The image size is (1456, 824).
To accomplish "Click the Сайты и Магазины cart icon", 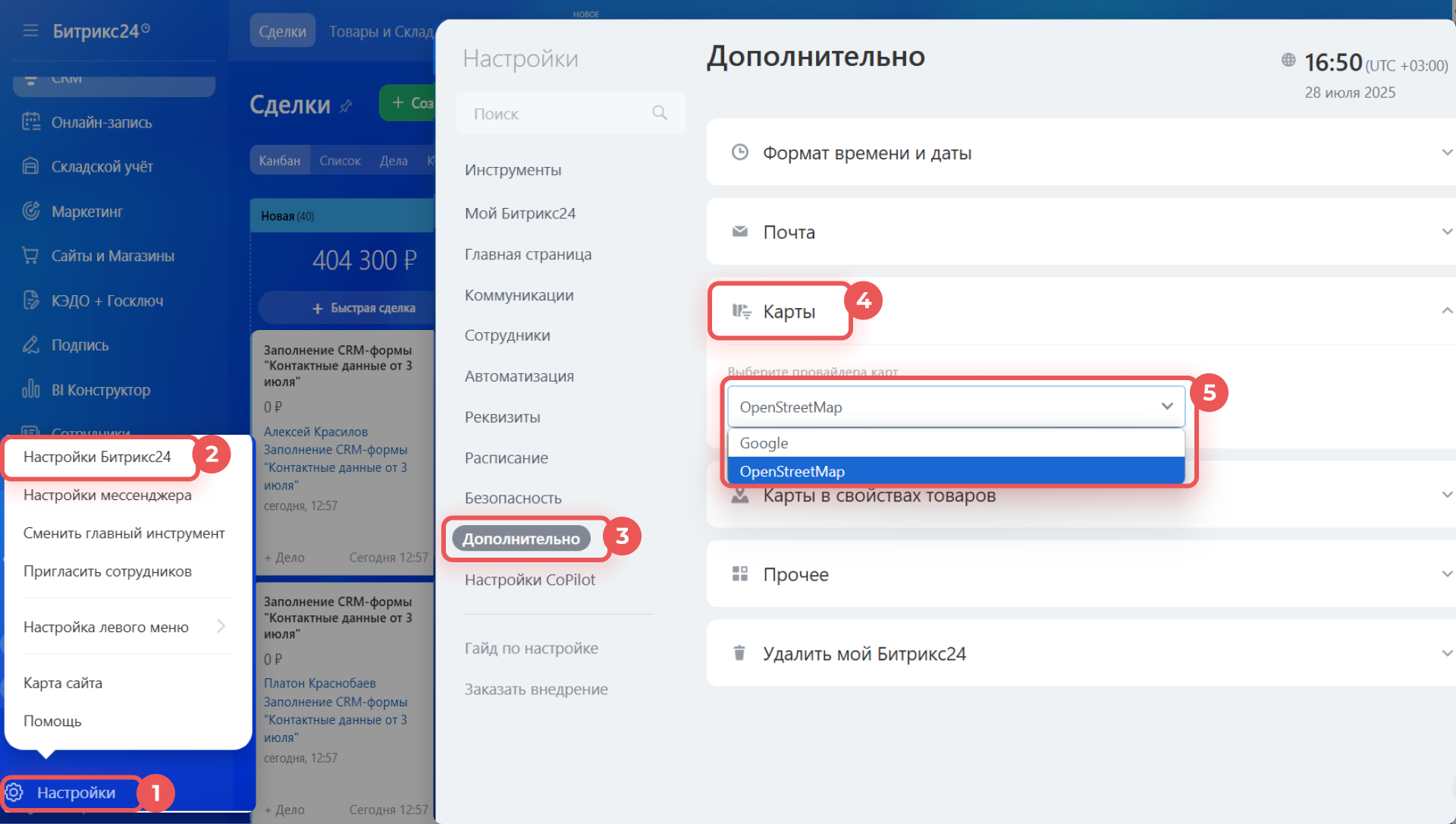I will coord(30,256).
